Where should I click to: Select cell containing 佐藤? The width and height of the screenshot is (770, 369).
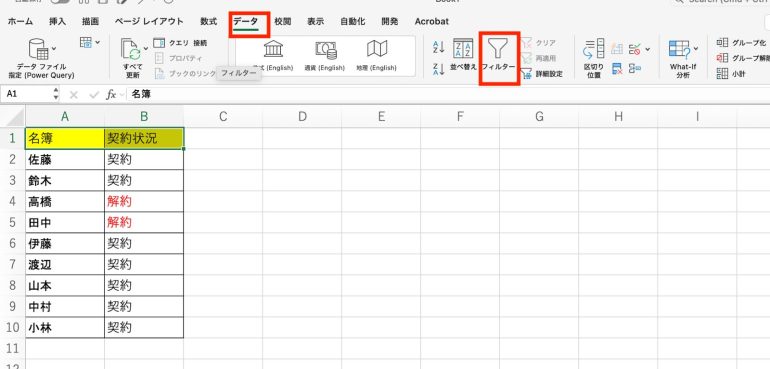click(65, 159)
